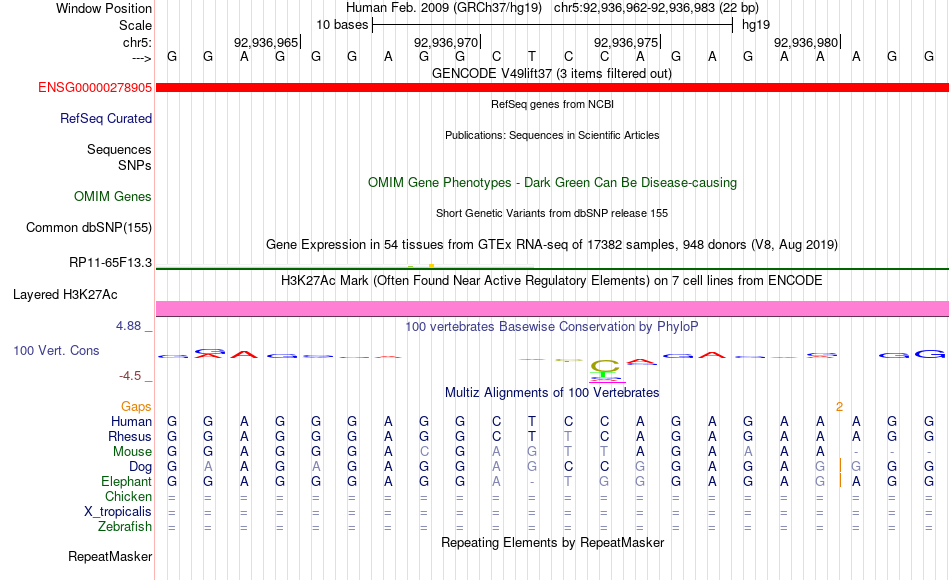Click the 10 bases scale bar
This screenshot has height=580, width=950.
point(552,25)
